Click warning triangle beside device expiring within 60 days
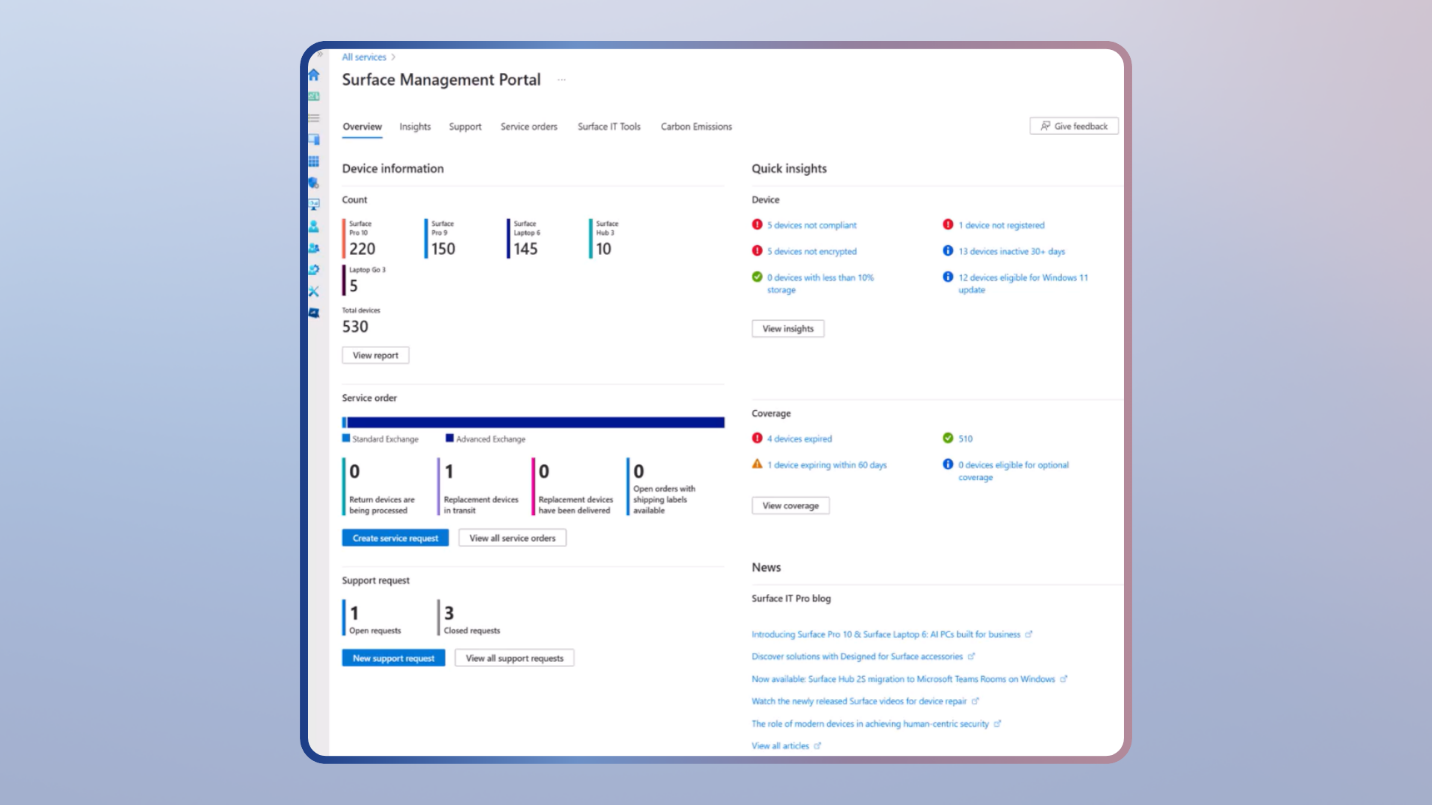 757,464
